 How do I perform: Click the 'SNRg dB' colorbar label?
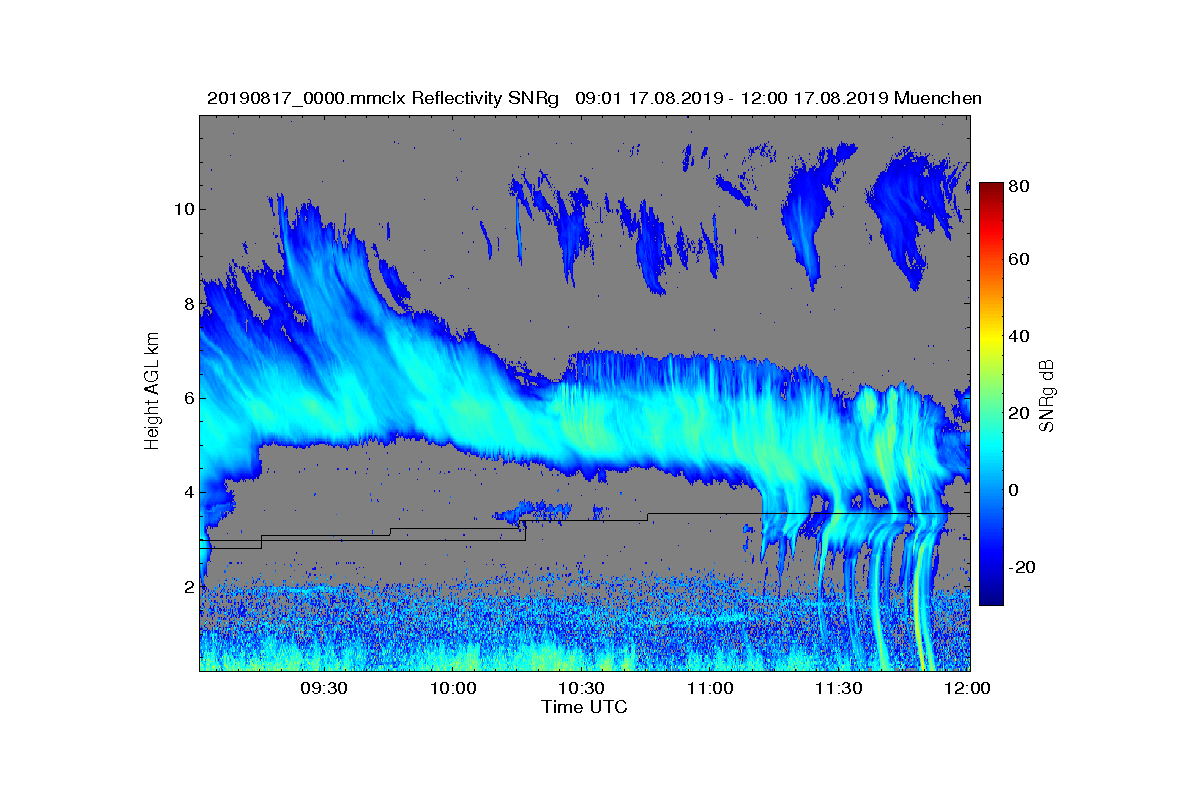coord(1047,395)
